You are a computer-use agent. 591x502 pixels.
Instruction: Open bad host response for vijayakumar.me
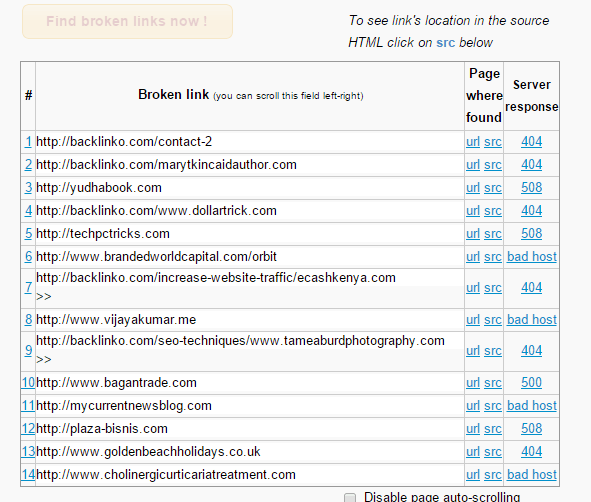531,320
